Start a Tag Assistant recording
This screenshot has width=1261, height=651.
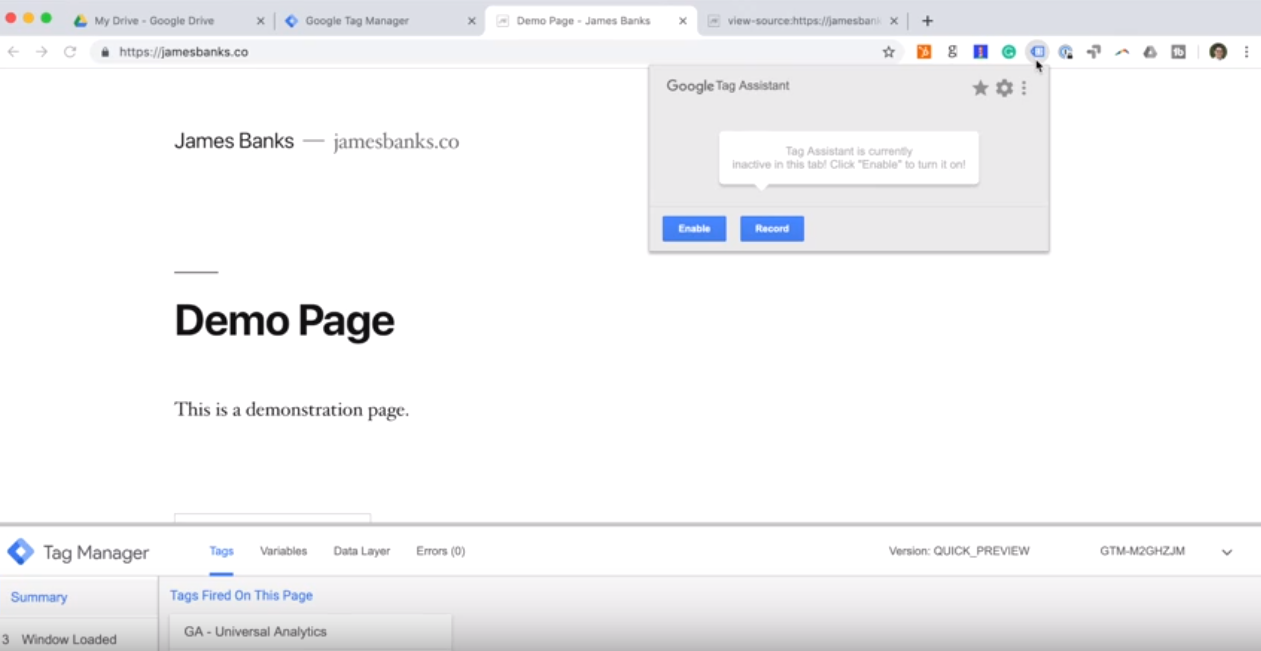[x=771, y=228]
